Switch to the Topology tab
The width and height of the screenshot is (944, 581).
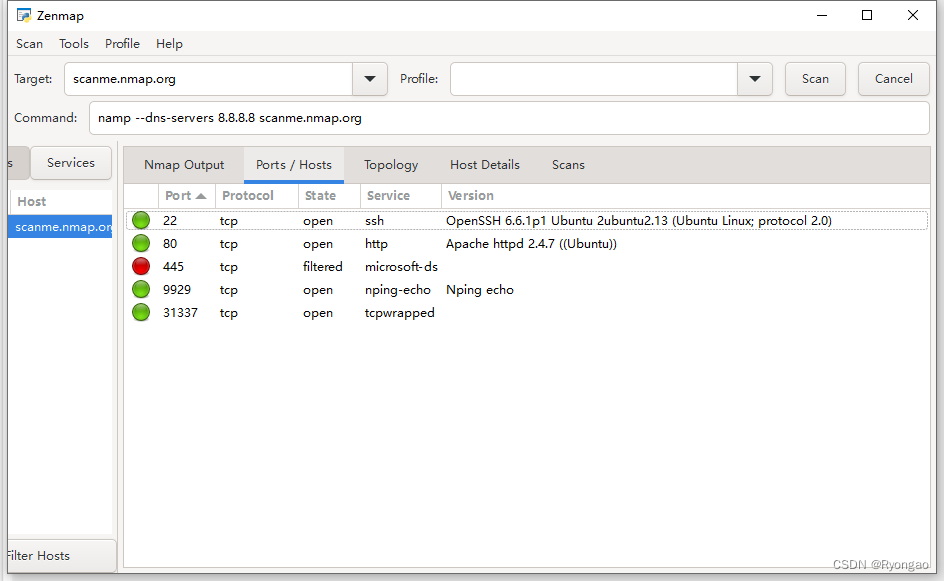pyautogui.click(x=391, y=165)
